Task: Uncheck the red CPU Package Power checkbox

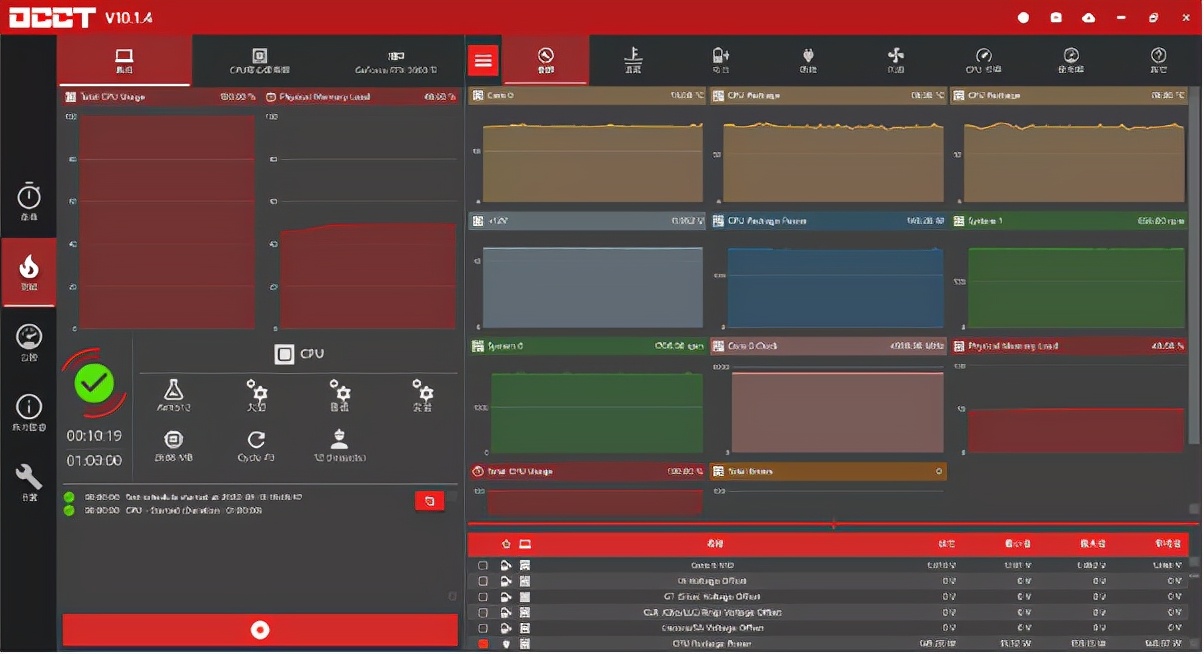Action: click(x=483, y=644)
